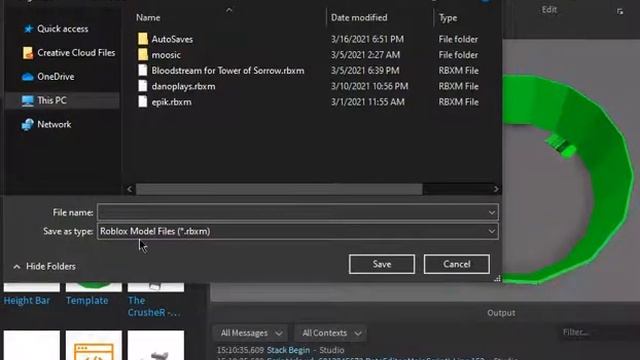Open the Save as type combo box
This screenshot has height=360, width=640.
click(298, 231)
